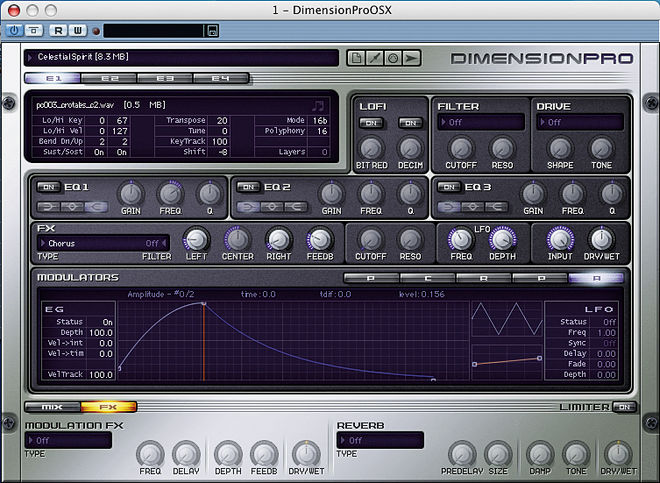Select modulator C (cutoff) tab
Image resolution: width=660 pixels, height=483 pixels.
pos(427,278)
